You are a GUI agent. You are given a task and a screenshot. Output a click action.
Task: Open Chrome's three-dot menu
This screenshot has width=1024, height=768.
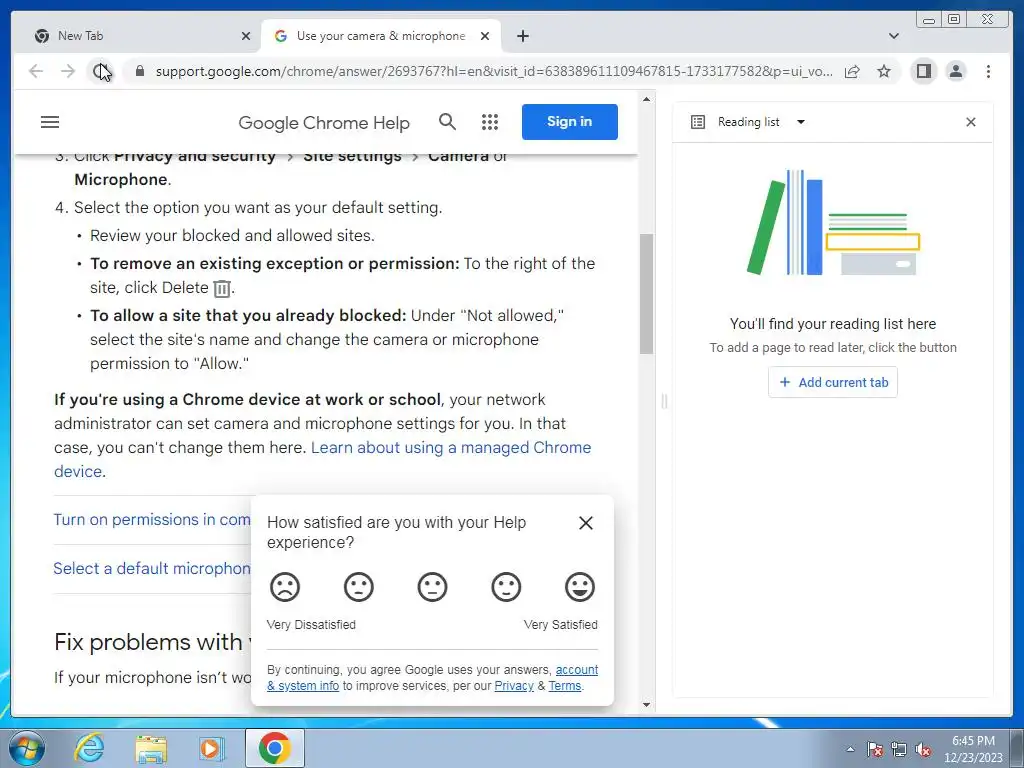click(x=988, y=71)
